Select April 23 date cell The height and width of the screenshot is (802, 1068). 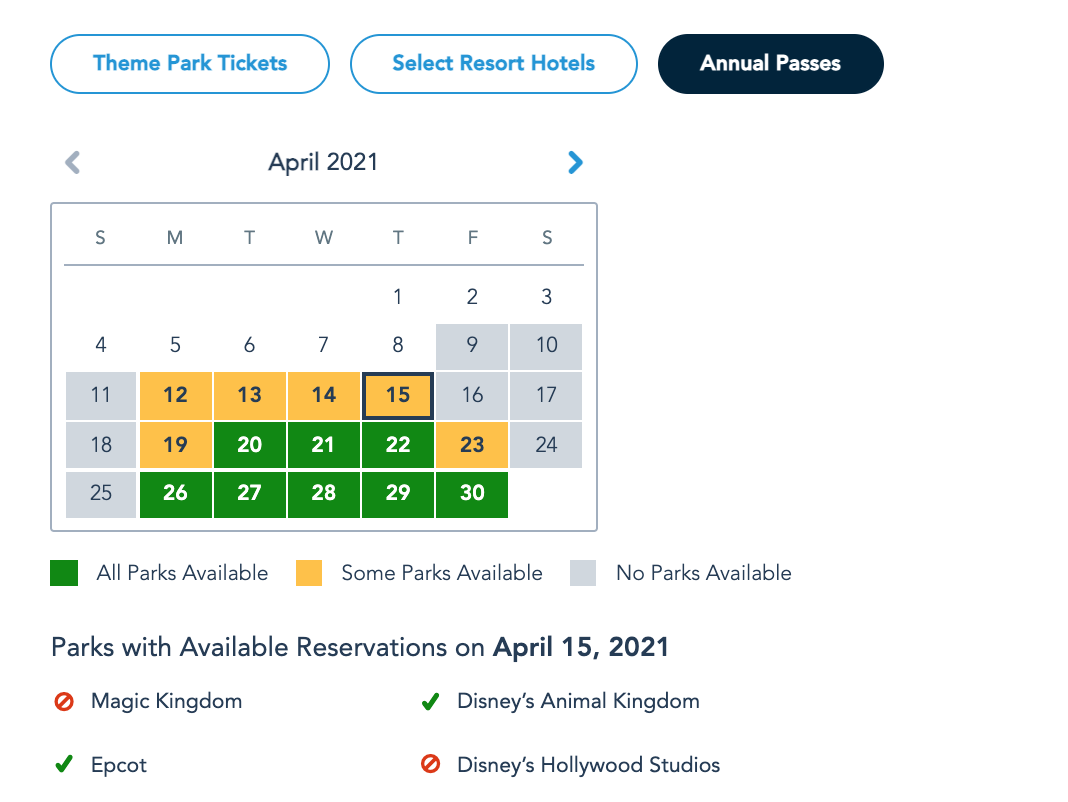pos(472,444)
